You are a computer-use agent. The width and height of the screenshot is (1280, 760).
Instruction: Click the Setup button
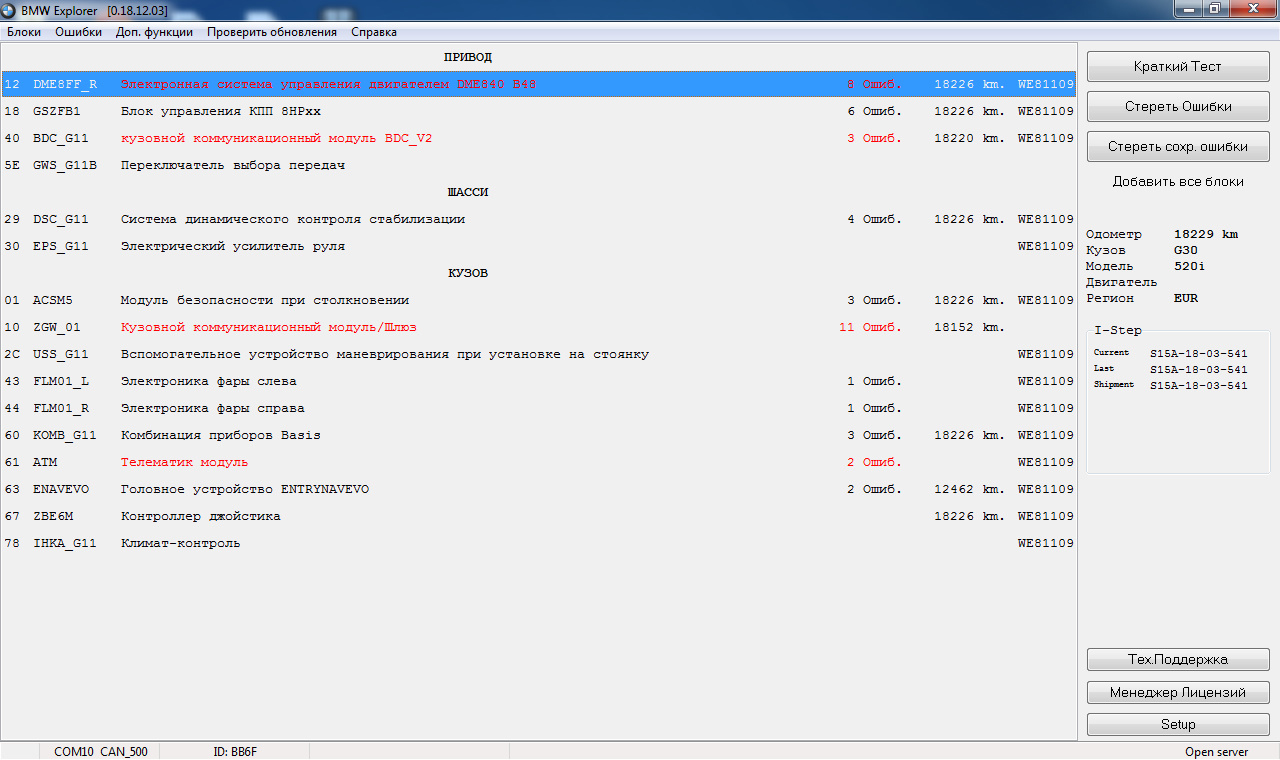(x=1178, y=724)
